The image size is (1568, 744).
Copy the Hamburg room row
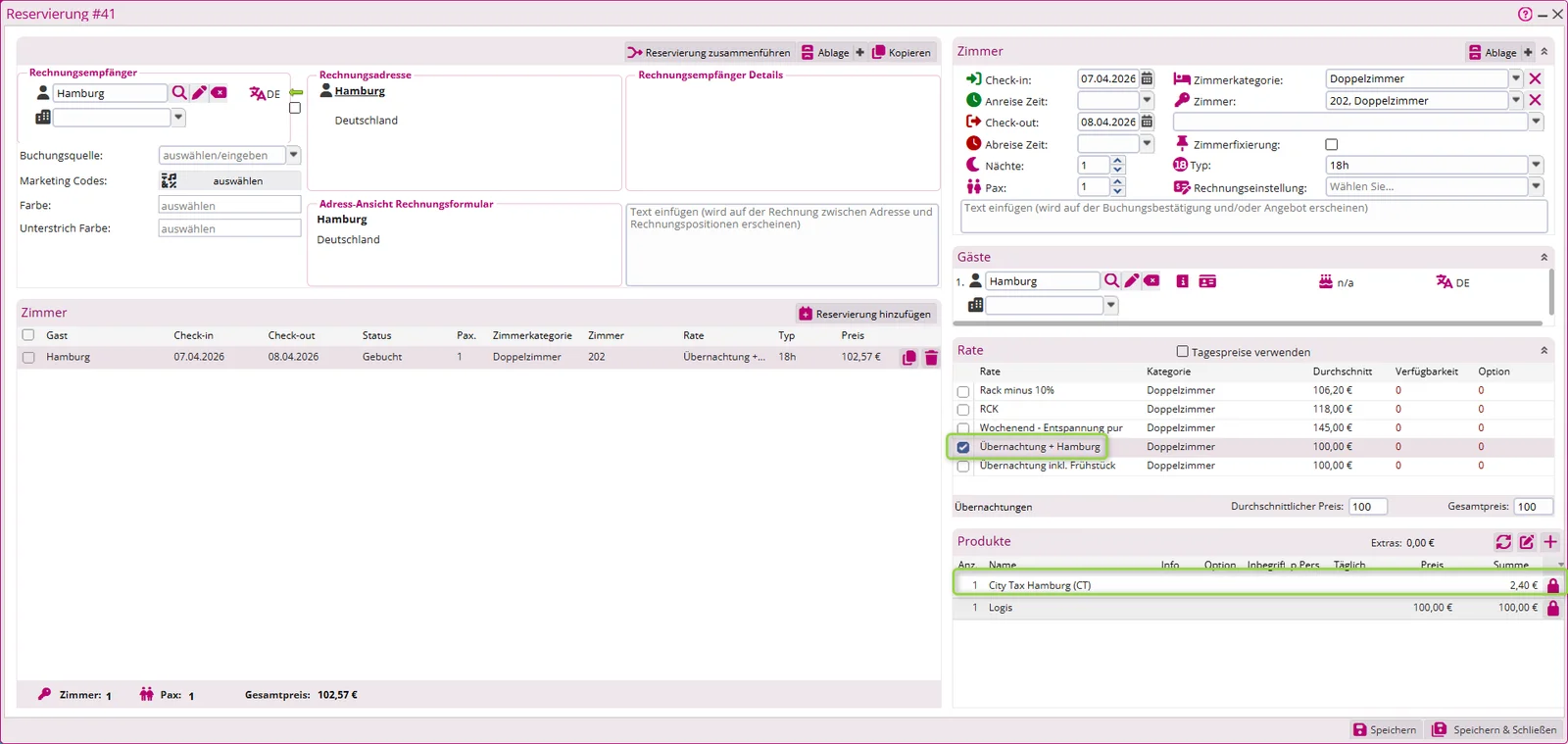[x=908, y=358]
